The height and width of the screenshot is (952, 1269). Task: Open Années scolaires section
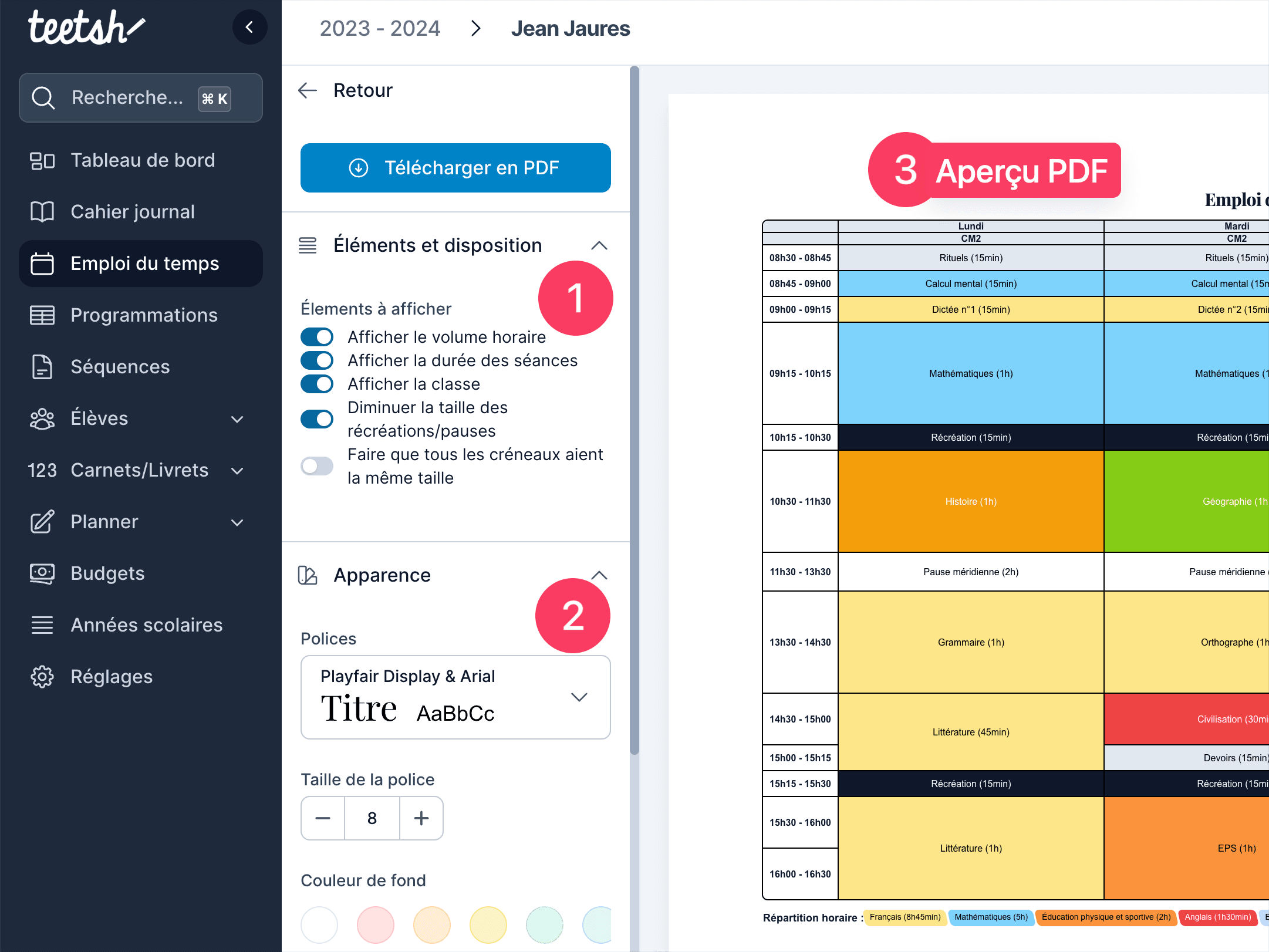[x=141, y=625]
